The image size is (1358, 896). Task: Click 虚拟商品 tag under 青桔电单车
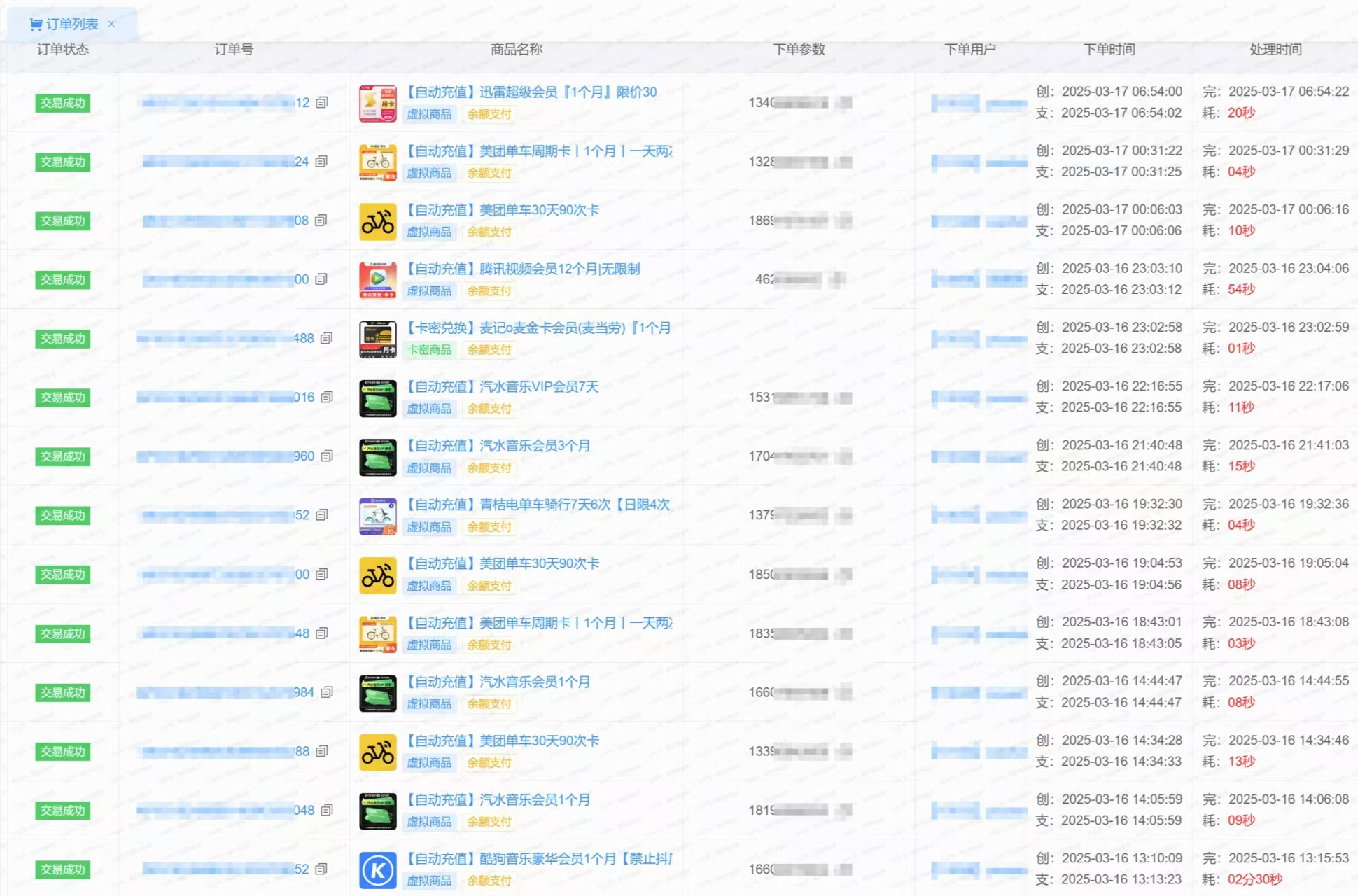(x=430, y=527)
